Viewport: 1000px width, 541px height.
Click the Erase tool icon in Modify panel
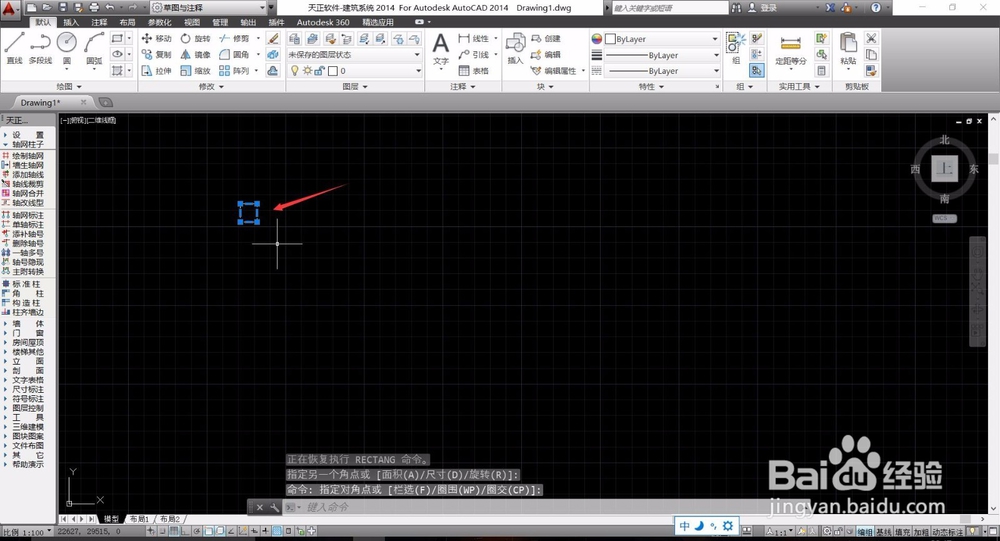[x=273, y=38]
